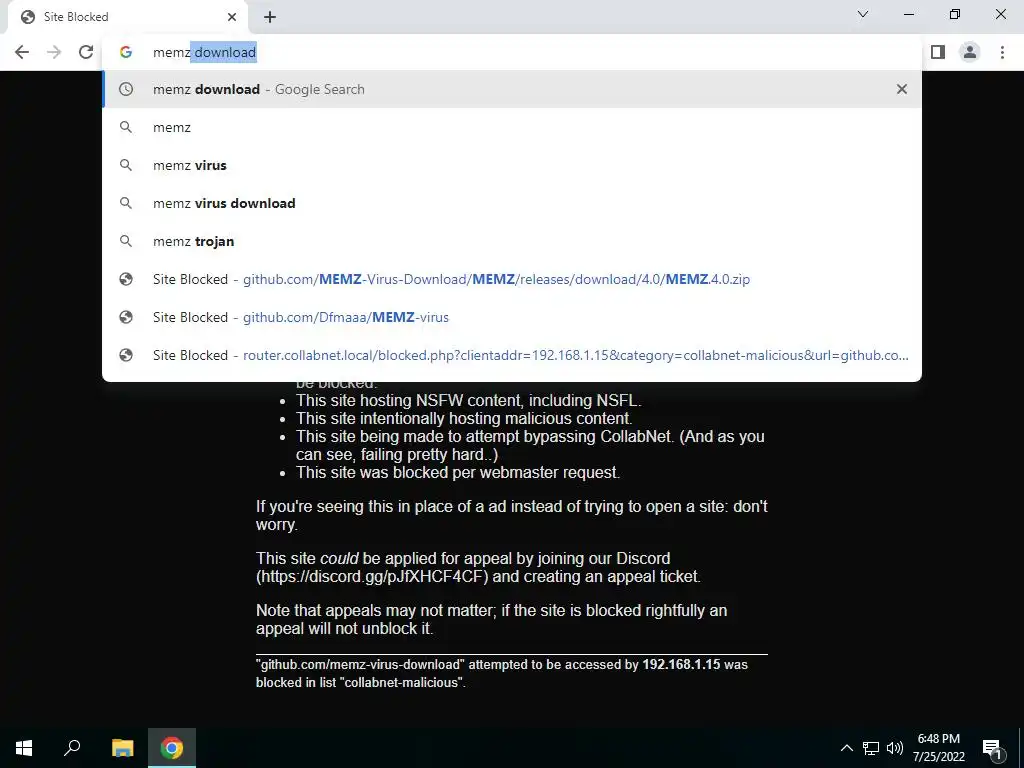Pick the 'memz trojan' suggestion
The image size is (1024, 768).
tap(512, 241)
